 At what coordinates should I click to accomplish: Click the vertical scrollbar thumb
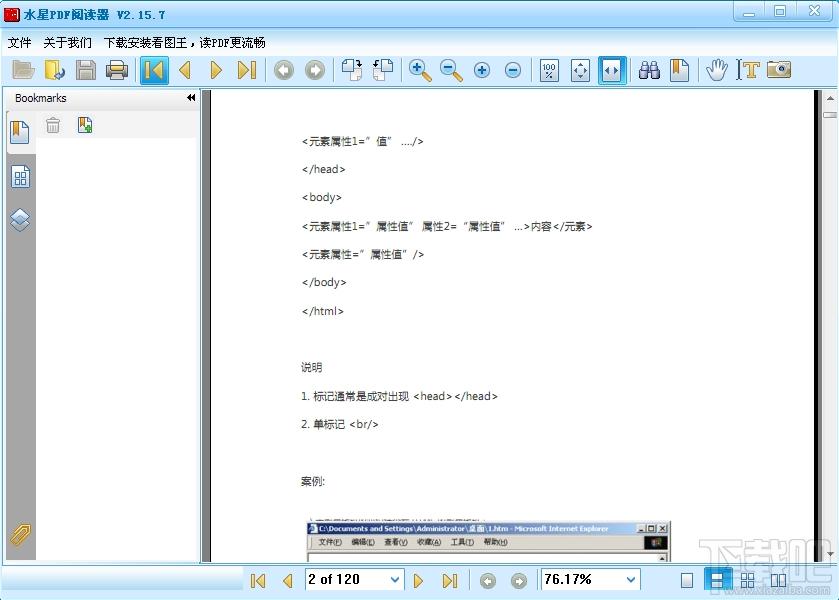(x=830, y=115)
